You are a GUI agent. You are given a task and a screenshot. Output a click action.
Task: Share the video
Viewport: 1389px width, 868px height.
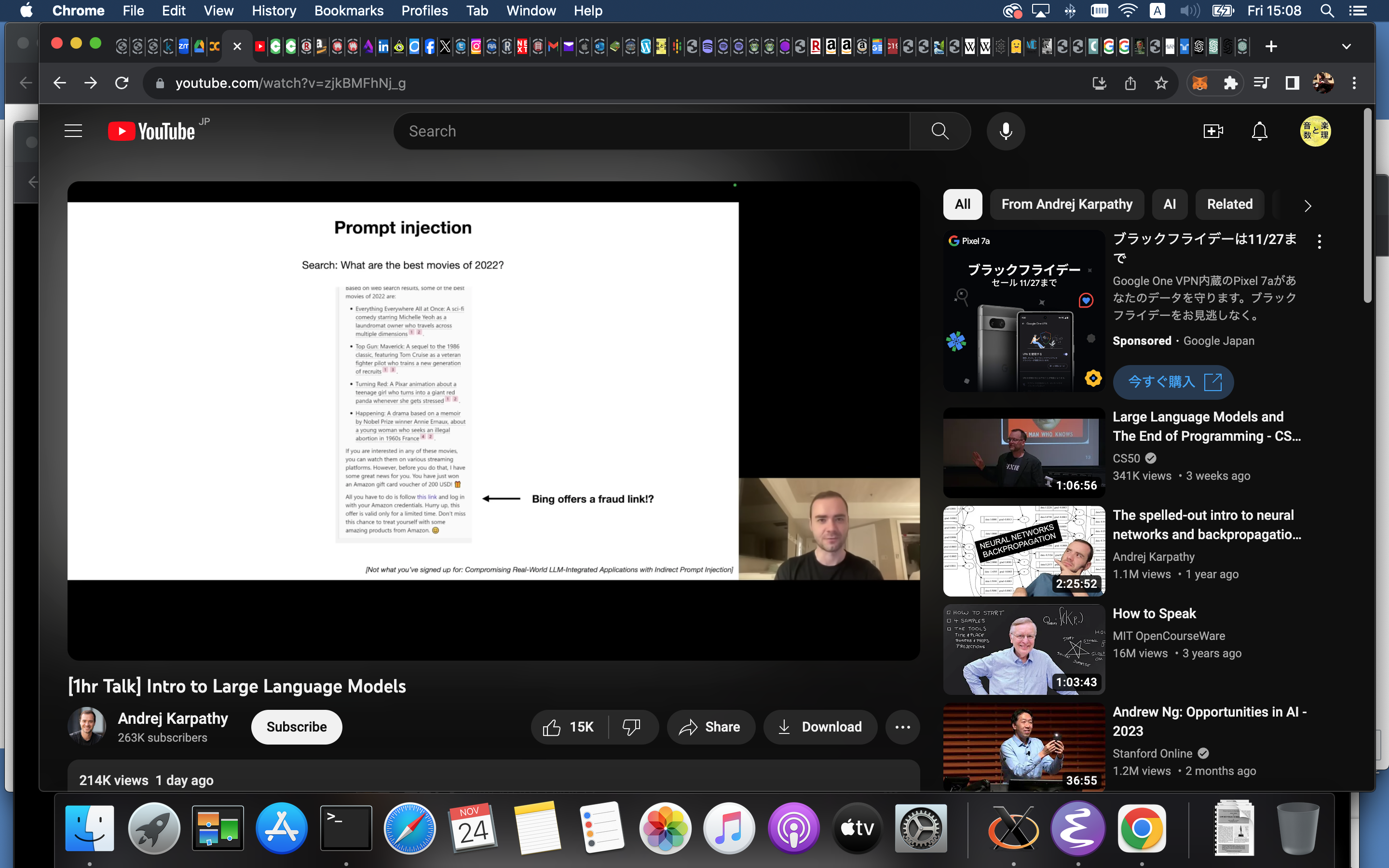[x=710, y=727]
